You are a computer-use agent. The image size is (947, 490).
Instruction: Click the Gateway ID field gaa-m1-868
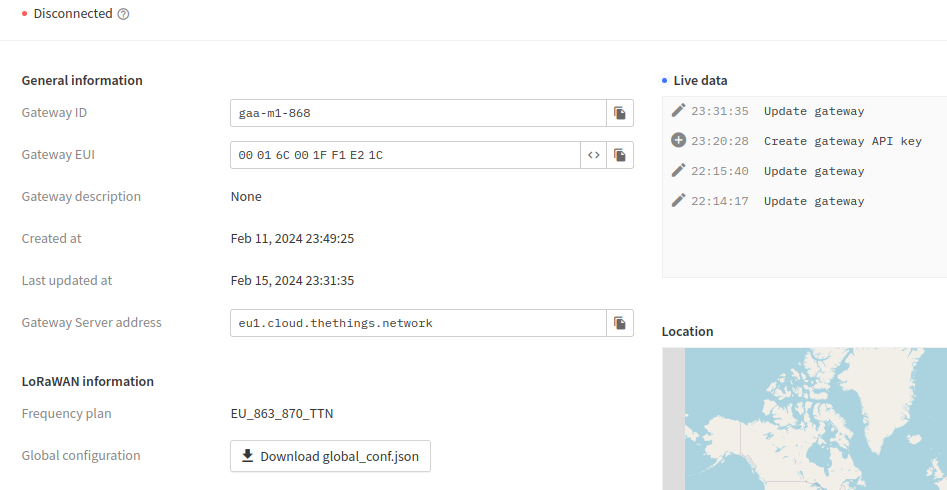pos(418,113)
